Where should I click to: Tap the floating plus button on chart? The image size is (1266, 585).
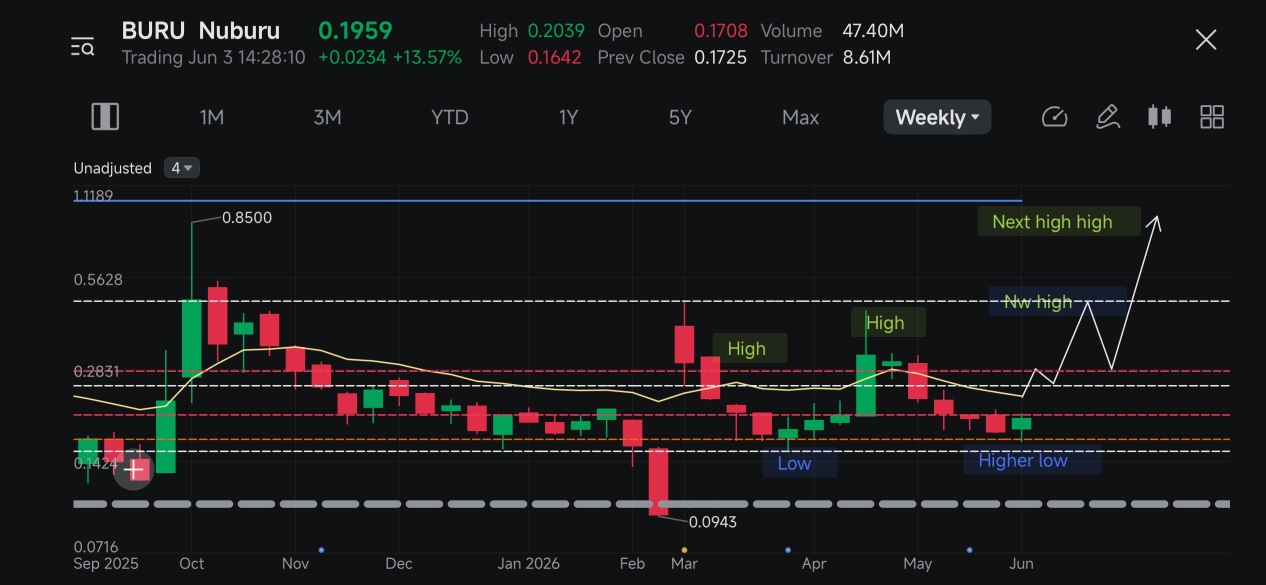133,469
